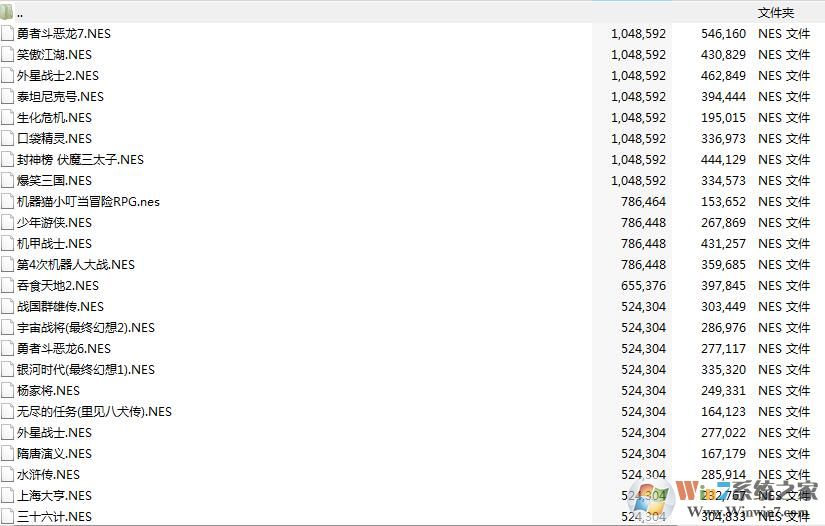Select file name 外星战士.NES
The image size is (825, 526).
point(54,433)
